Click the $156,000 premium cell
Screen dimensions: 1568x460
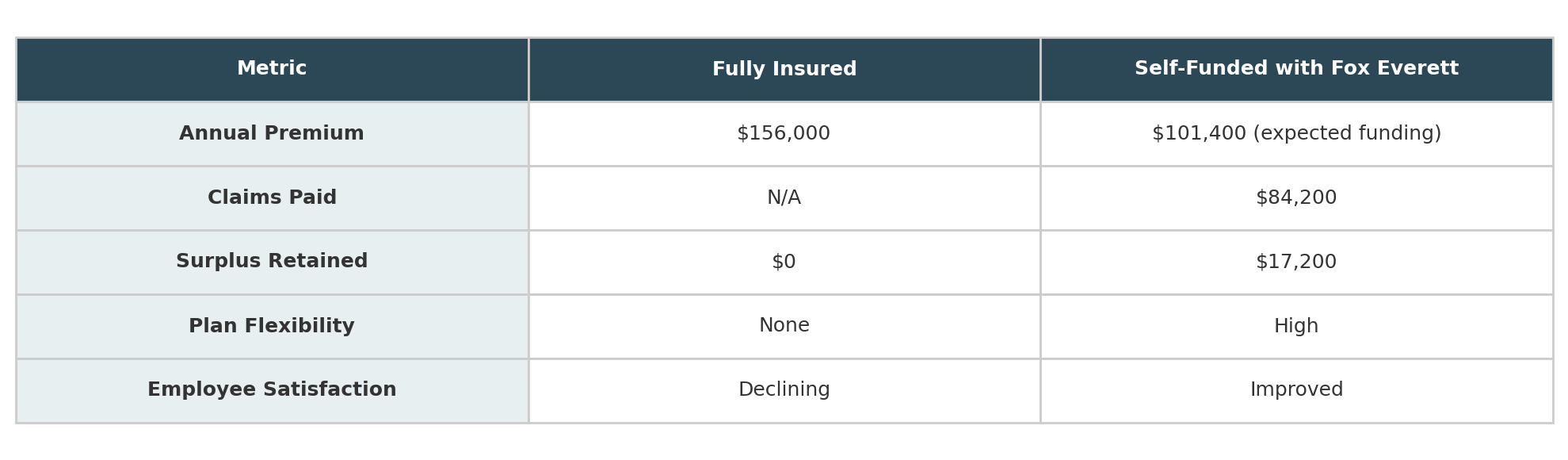point(784,134)
